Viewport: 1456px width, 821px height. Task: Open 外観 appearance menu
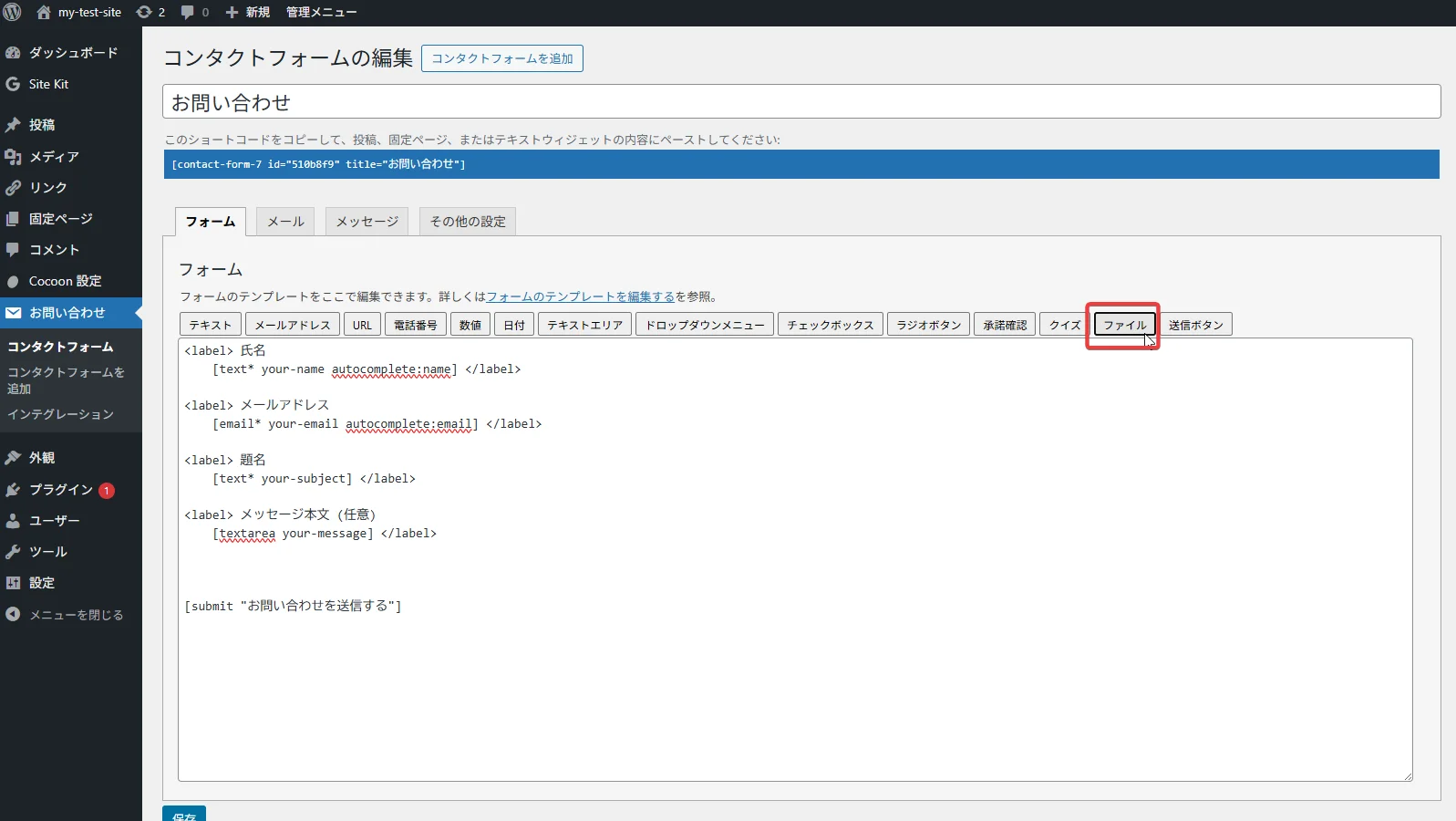point(71,458)
